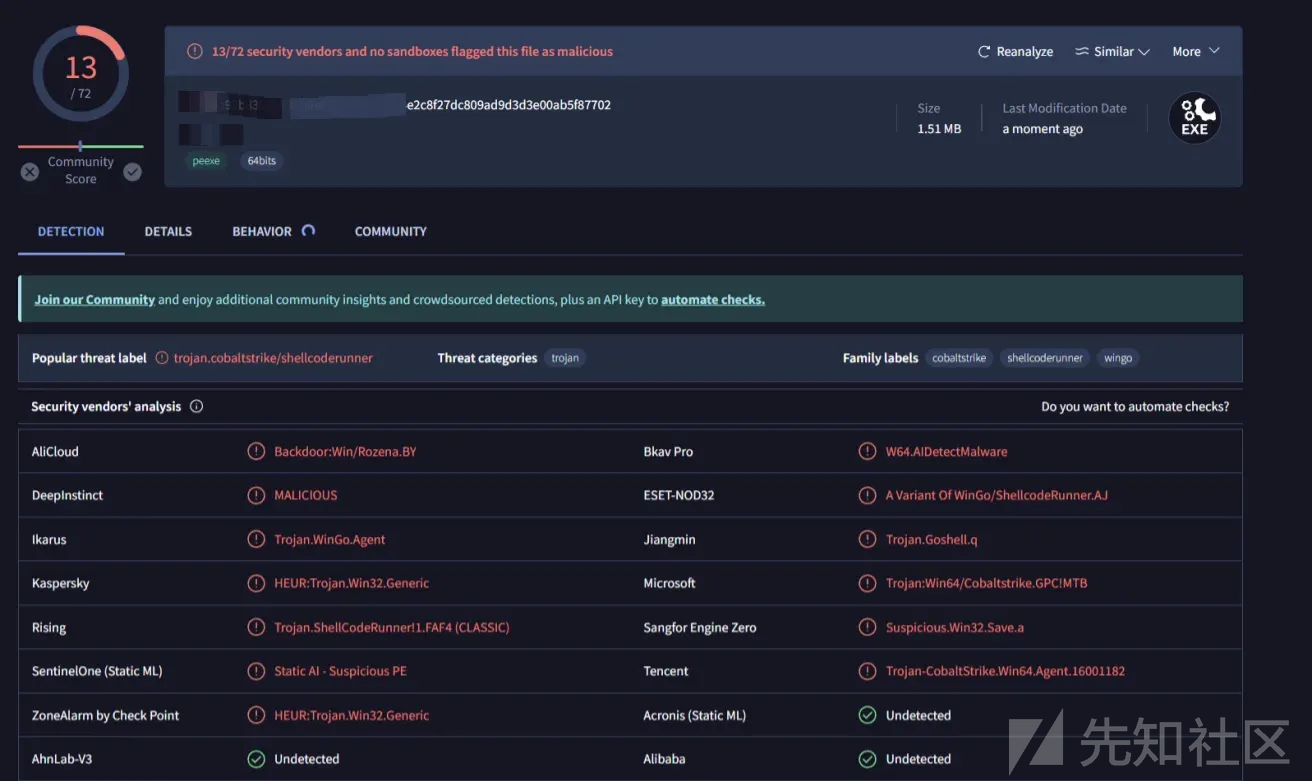Click the info icon beside Security vendors' analysis
The width and height of the screenshot is (1312, 781).
pos(196,406)
